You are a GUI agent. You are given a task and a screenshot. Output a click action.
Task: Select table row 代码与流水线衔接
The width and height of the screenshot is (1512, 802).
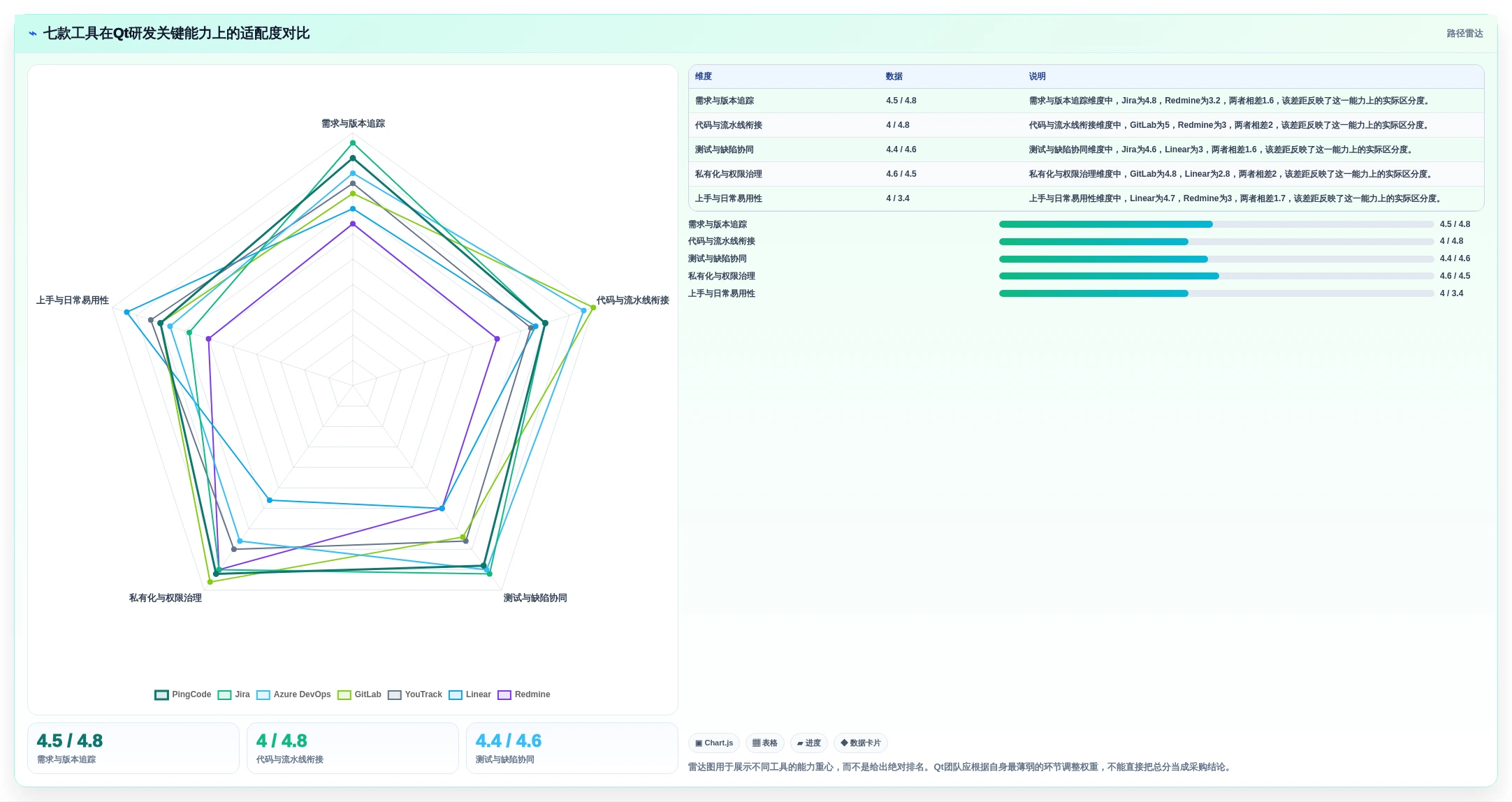pos(1086,125)
